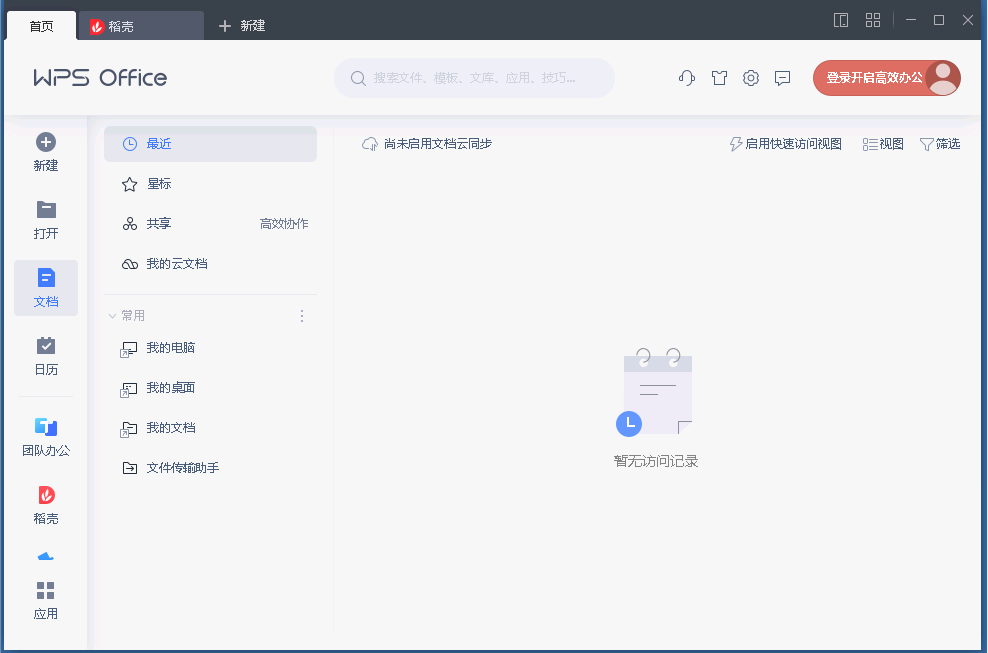The image size is (988, 653).
Task: Open the 稻壳 icon in left sidebar
Action: 46,495
